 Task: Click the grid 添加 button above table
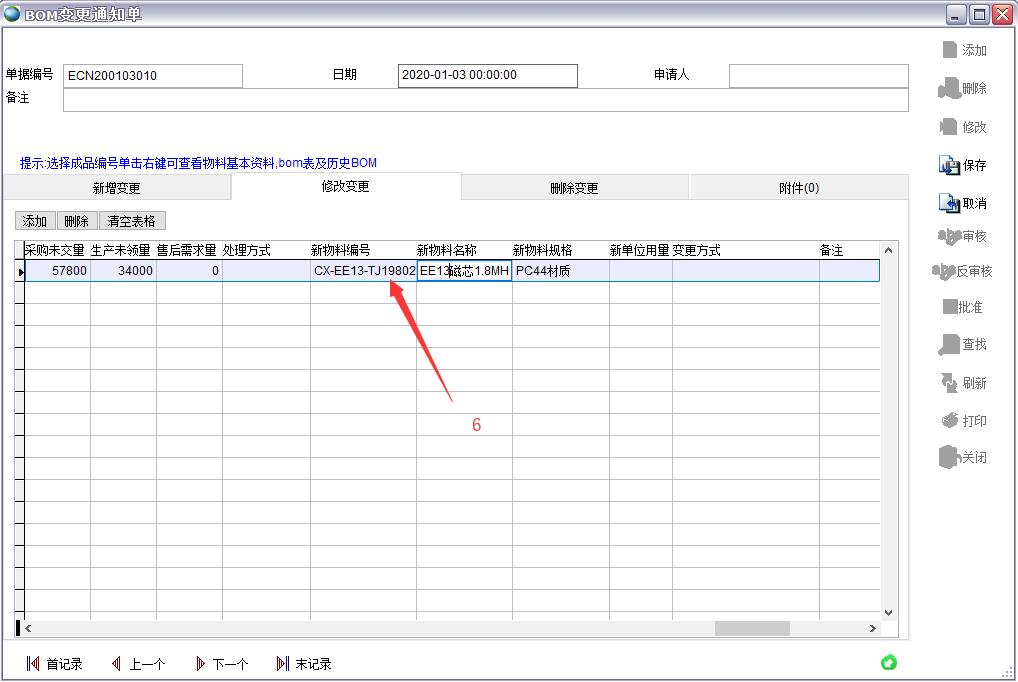[x=35, y=221]
